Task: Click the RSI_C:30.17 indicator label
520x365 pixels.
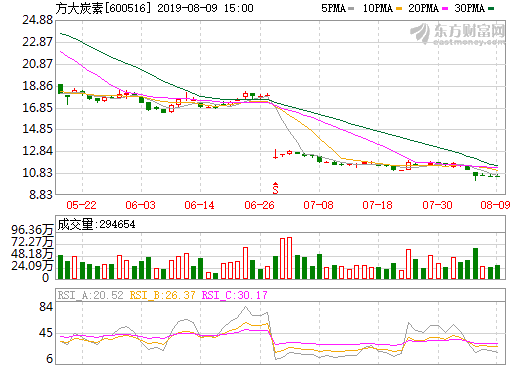Action: (235, 295)
